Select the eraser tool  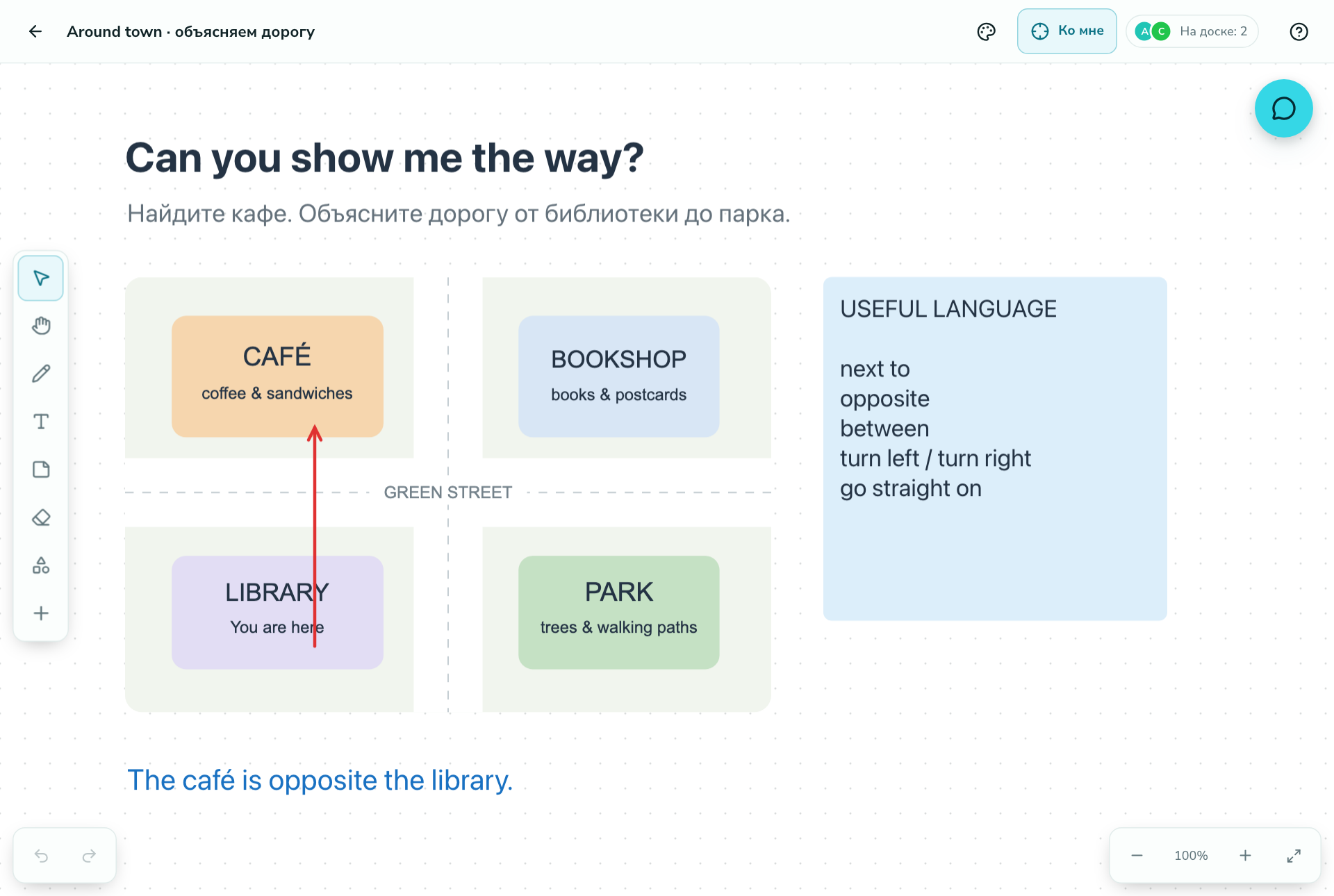click(41, 517)
